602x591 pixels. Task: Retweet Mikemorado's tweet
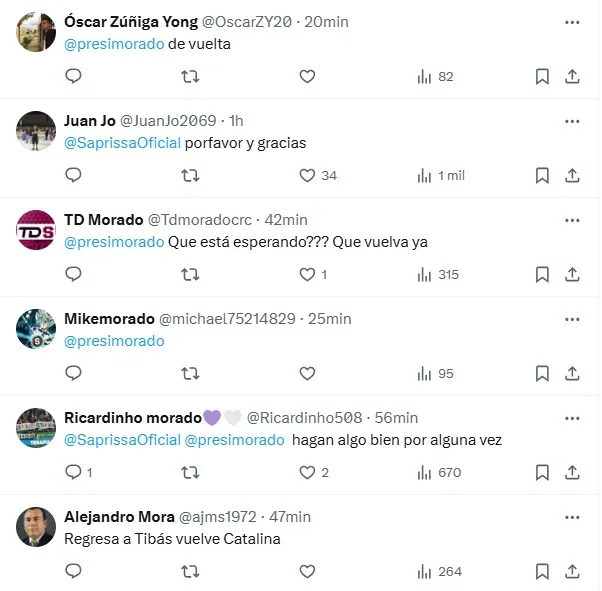(x=190, y=373)
